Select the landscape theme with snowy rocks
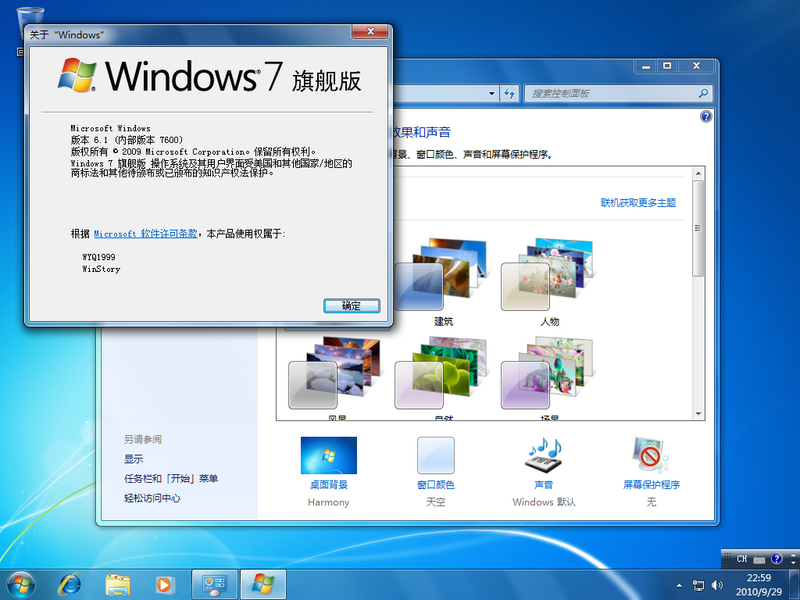Screen dimensions: 800x600 point(335,372)
